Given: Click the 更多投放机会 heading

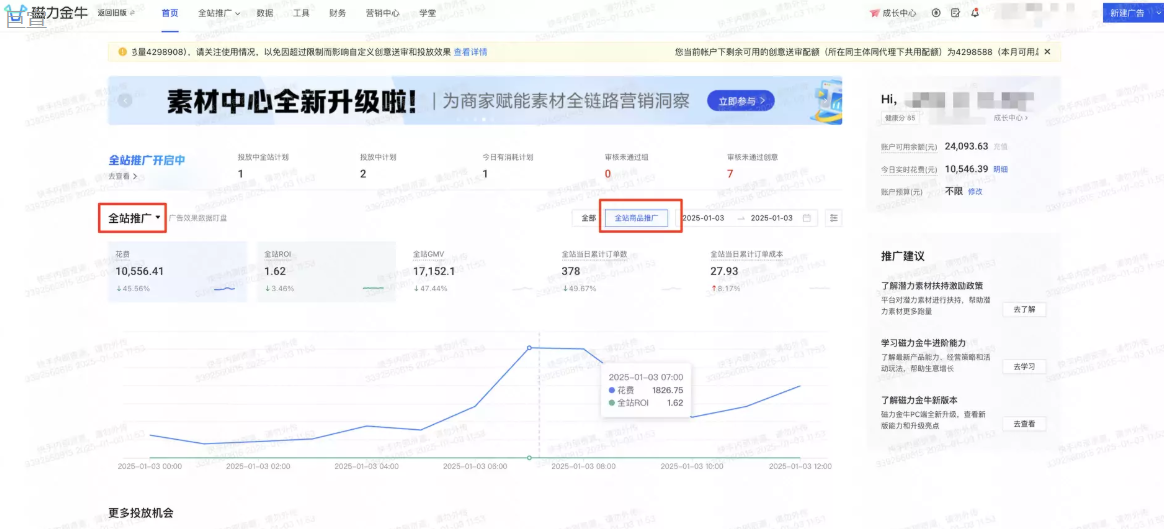Looking at the screenshot, I should coord(140,513).
